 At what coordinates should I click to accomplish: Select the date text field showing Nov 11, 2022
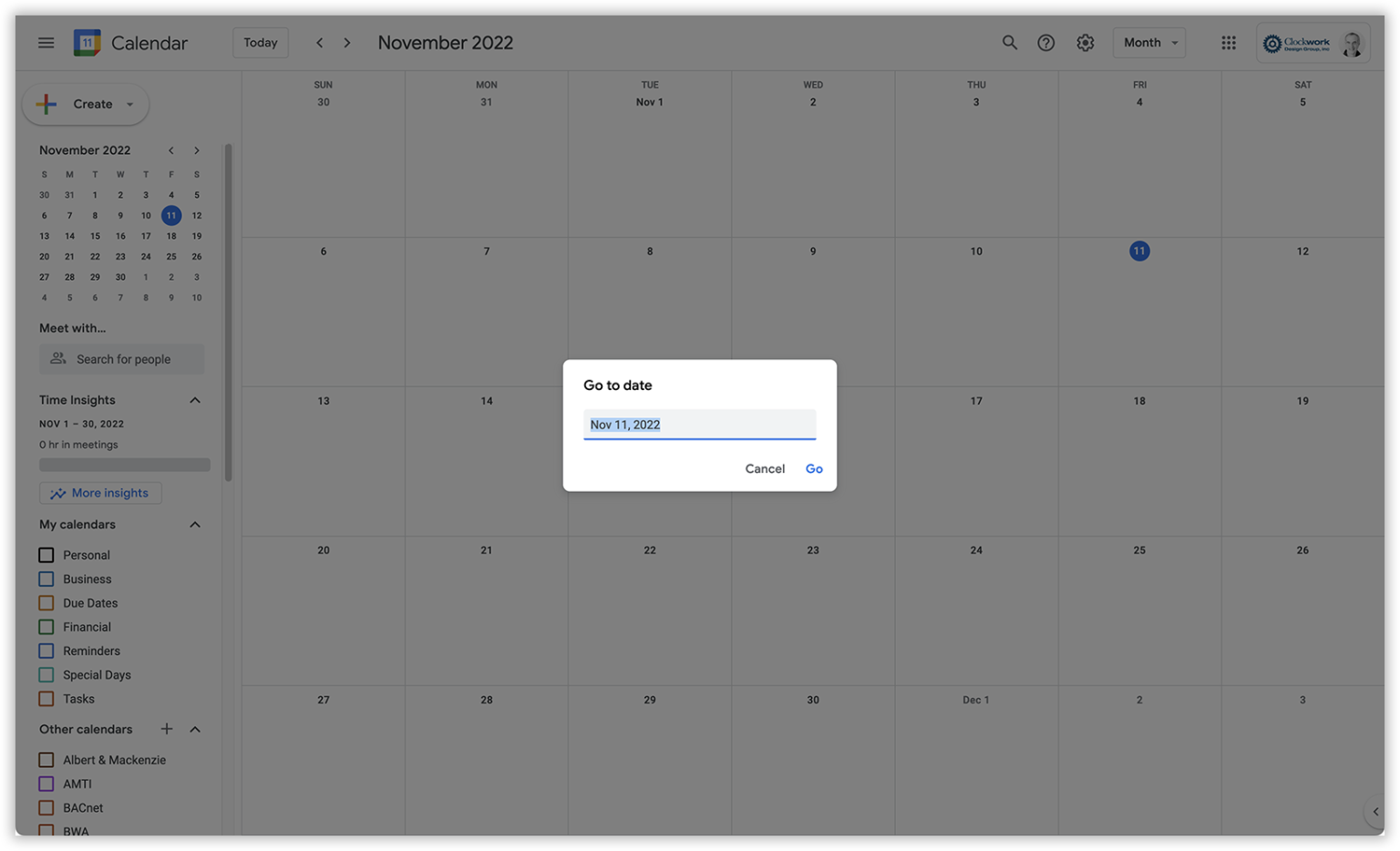(699, 424)
